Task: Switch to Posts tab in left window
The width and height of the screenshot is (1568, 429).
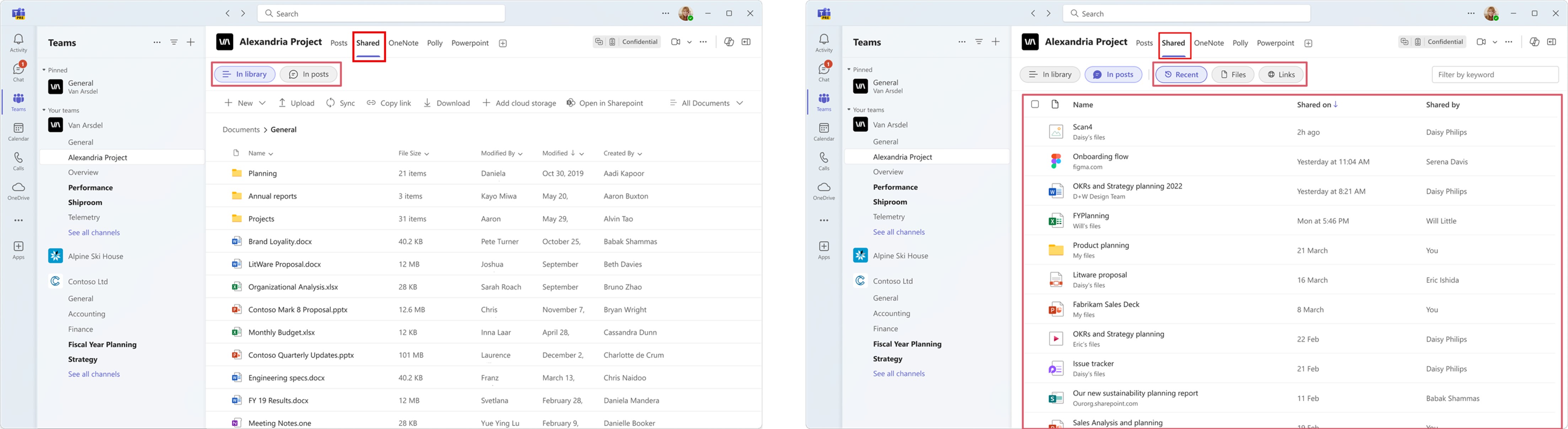Action: pos(338,43)
